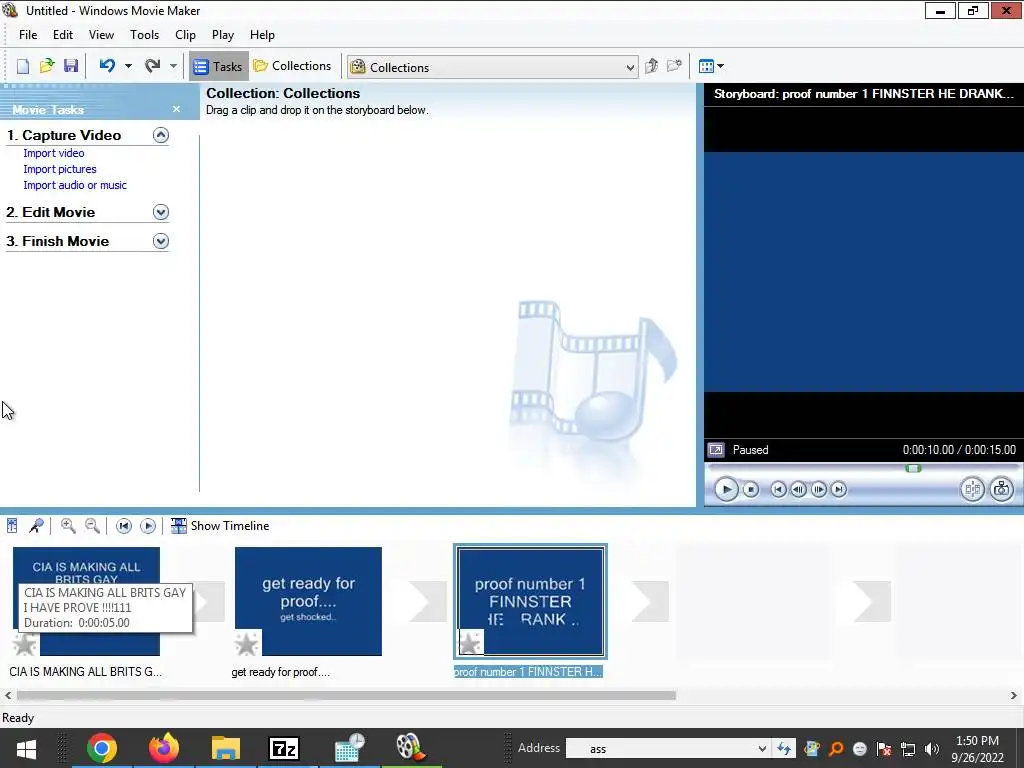Open the Edit menu
1024x768 pixels.
[x=63, y=35]
